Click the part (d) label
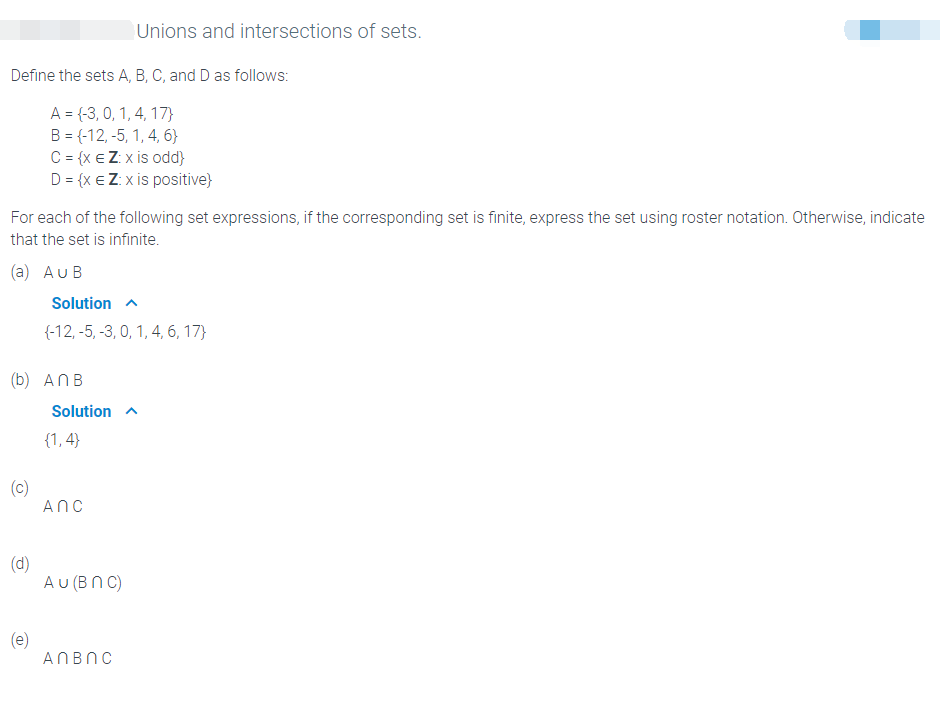948x701 pixels. (19, 563)
